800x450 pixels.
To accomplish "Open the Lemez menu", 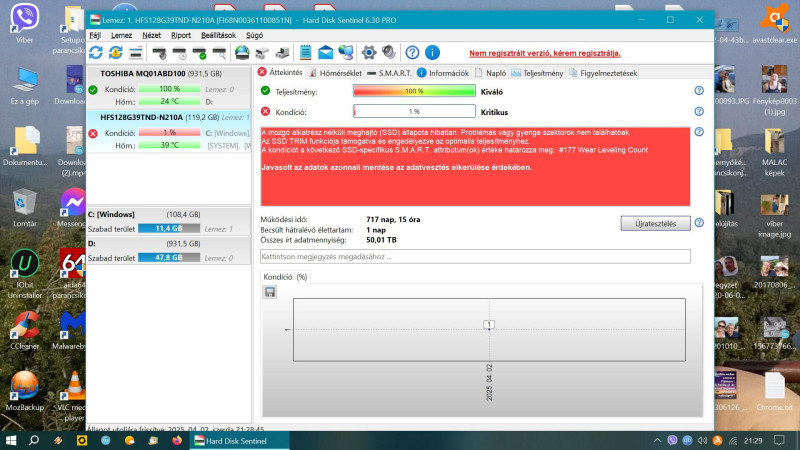I will [x=121, y=35].
